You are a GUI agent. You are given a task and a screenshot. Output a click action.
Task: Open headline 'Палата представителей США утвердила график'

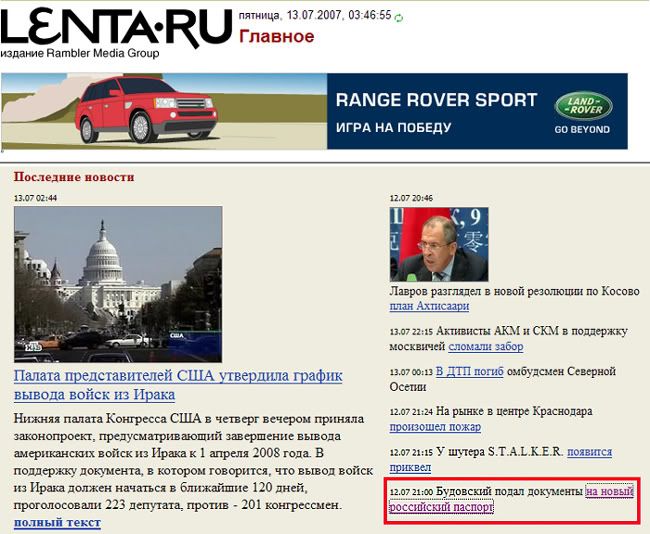point(178,385)
